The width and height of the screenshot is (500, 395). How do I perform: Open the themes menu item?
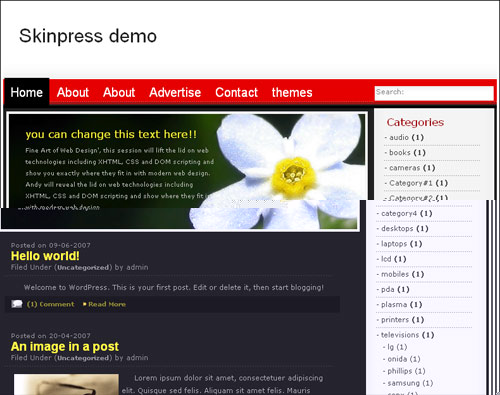pyautogui.click(x=292, y=92)
